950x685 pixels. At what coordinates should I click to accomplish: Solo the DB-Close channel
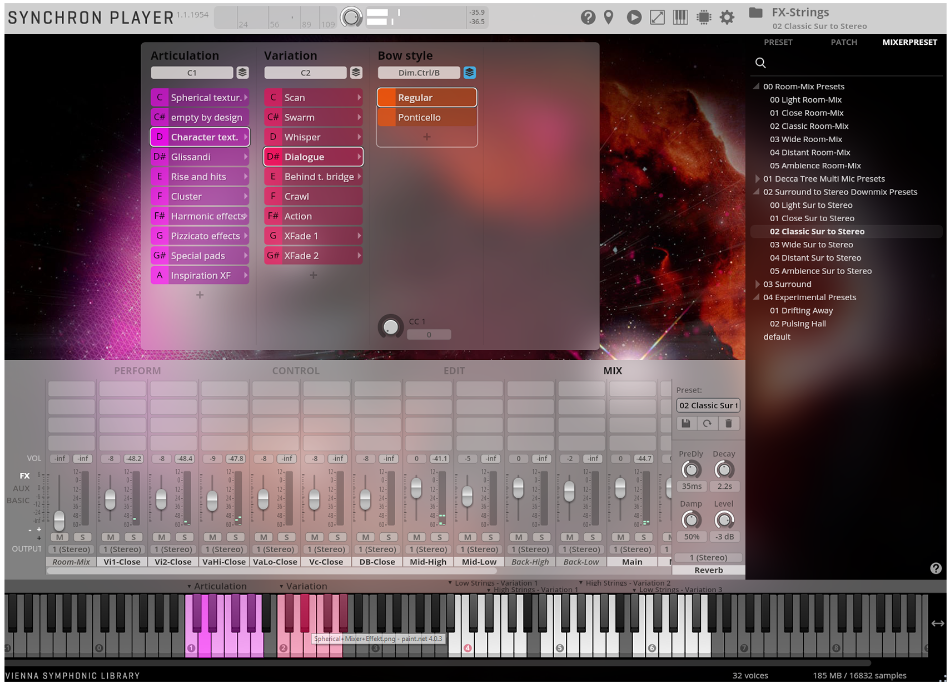pyautogui.click(x=388, y=537)
